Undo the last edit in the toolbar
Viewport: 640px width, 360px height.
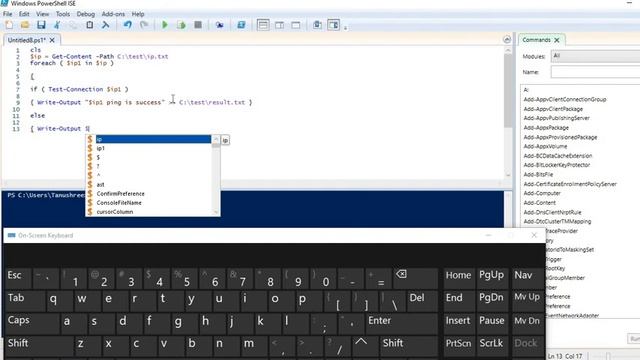[128, 25]
